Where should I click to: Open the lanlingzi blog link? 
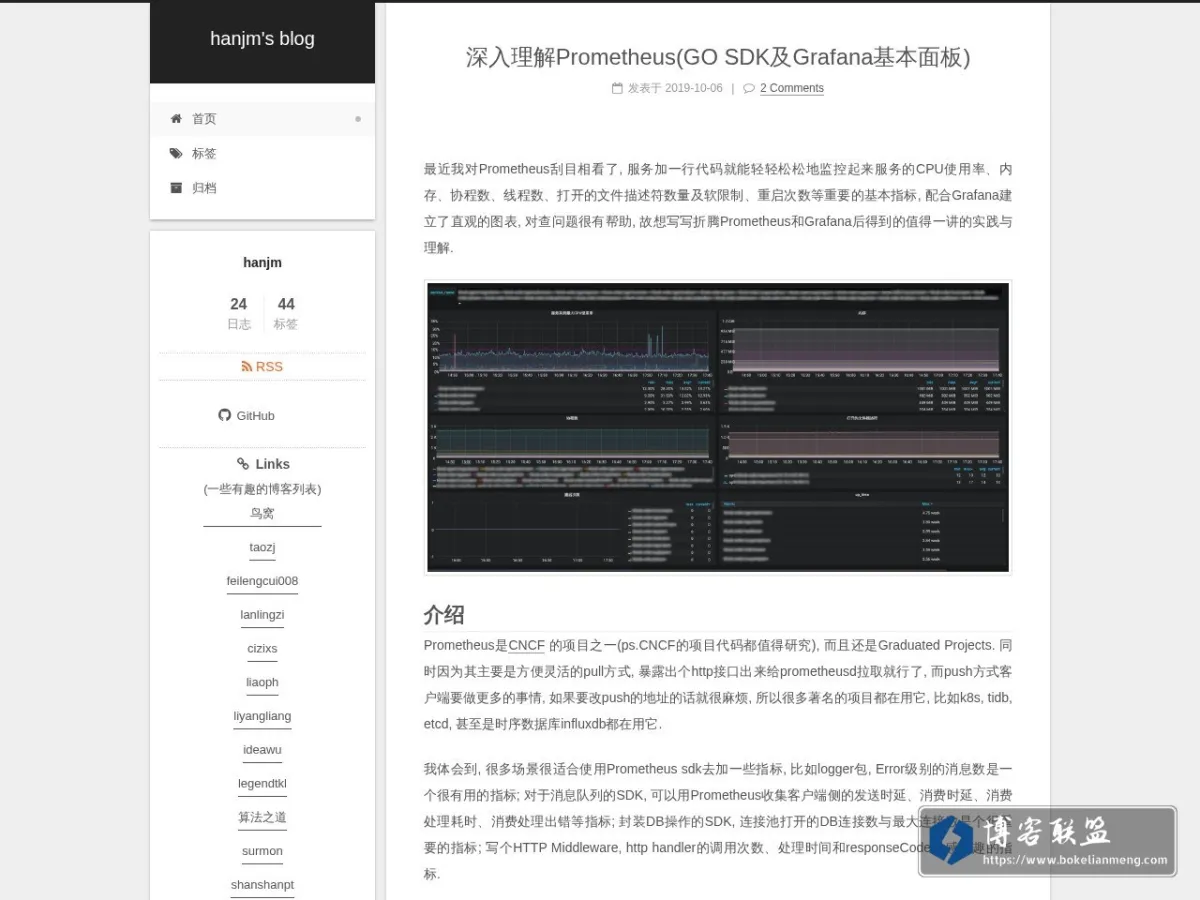pos(262,615)
